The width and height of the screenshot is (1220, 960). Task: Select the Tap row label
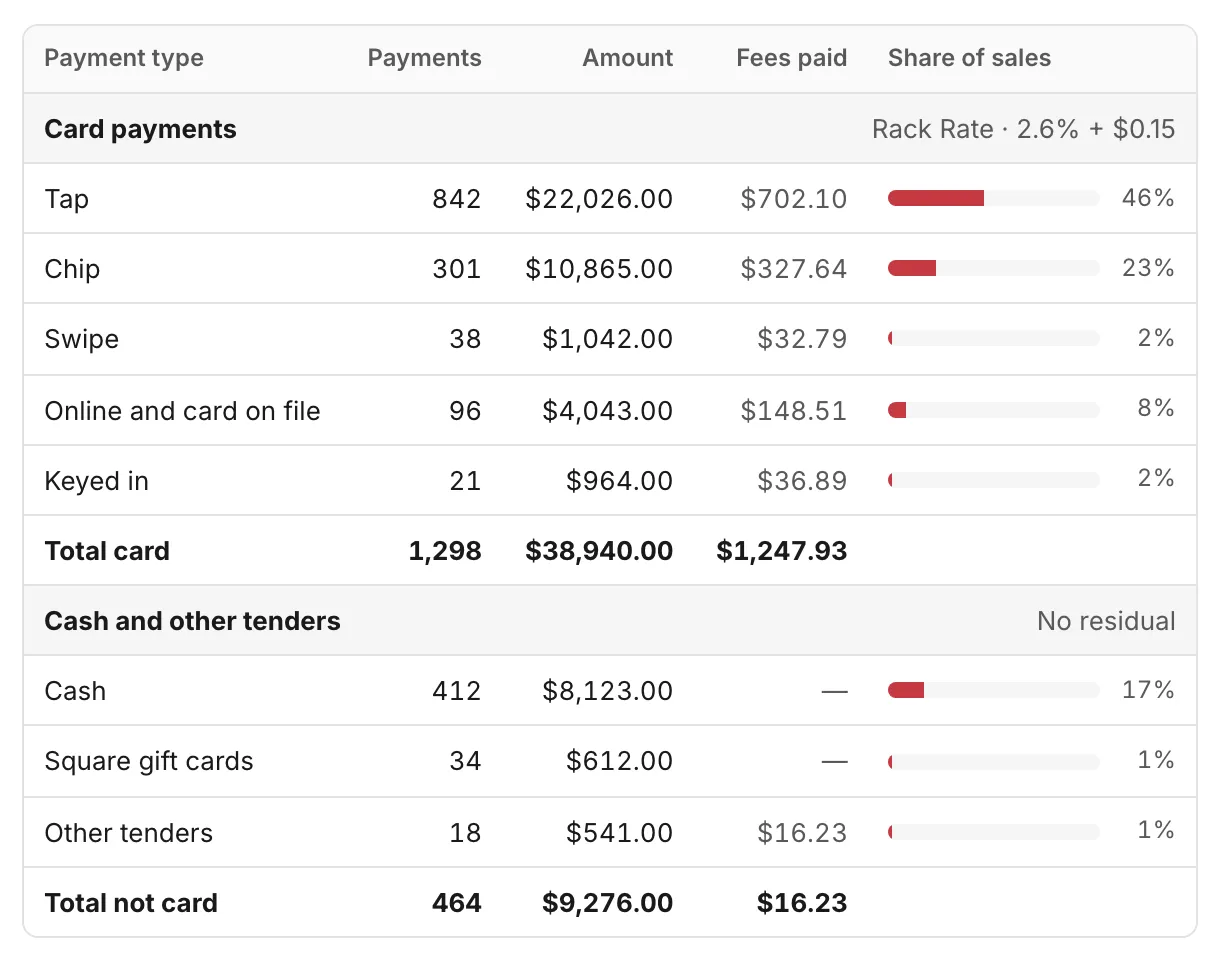click(x=67, y=199)
